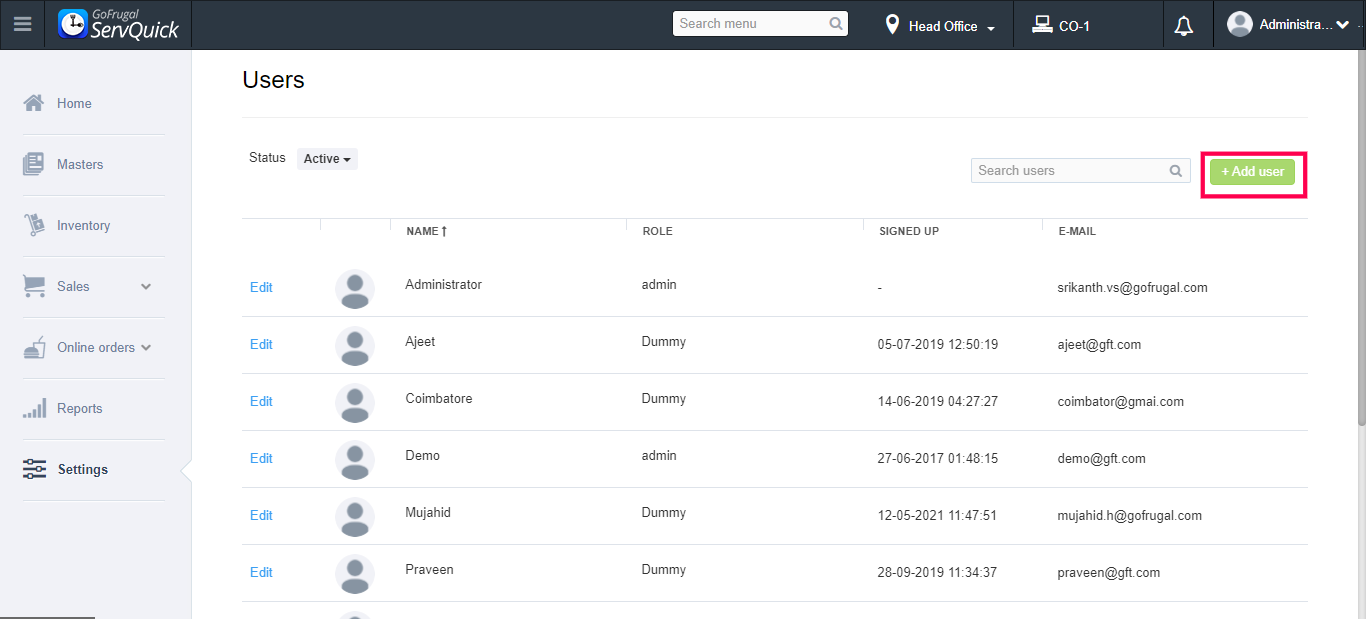Click the search users magnifier icon
1366x619 pixels.
click(1176, 171)
